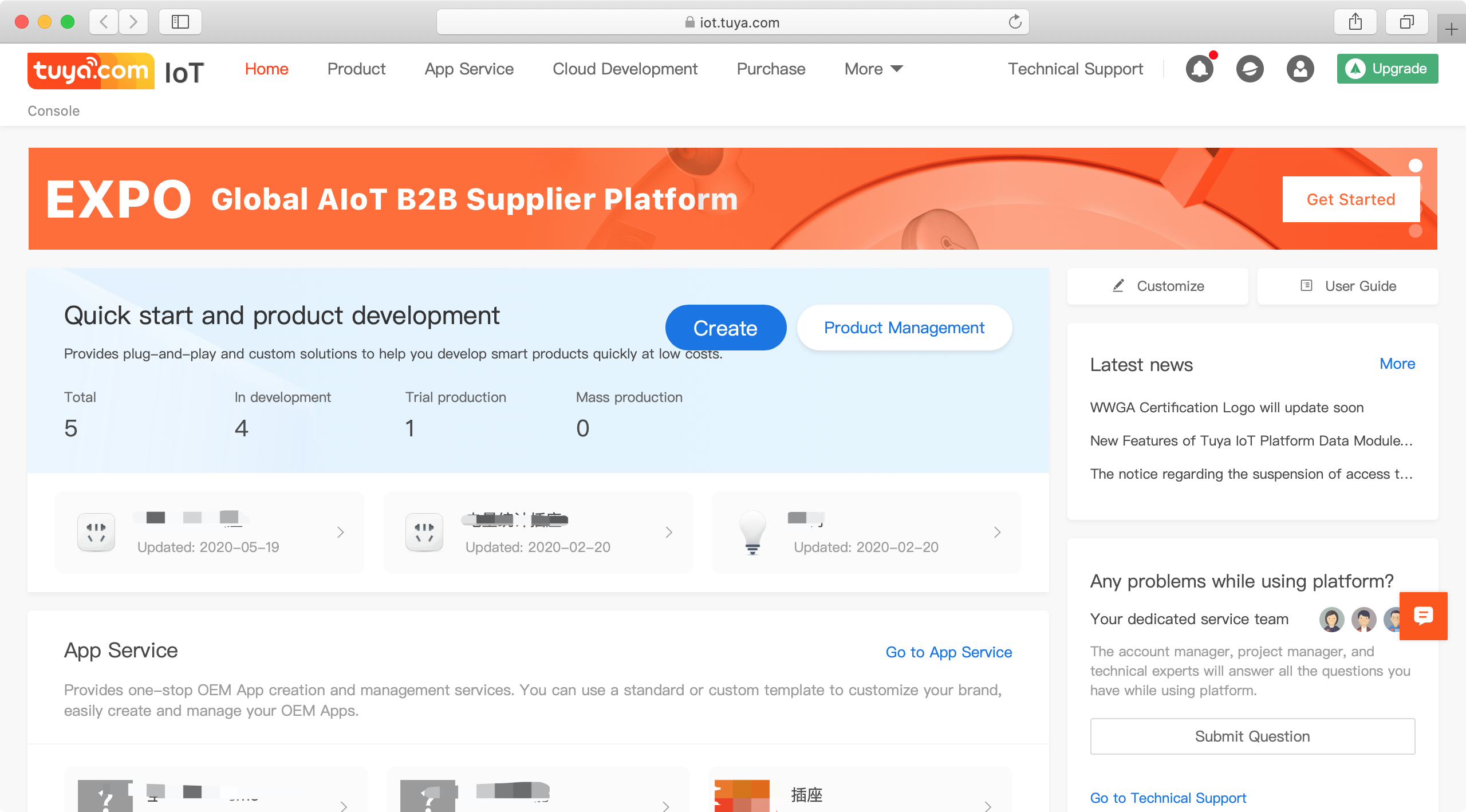Click the blue Create button
This screenshot has height=812, width=1466.
pyautogui.click(x=726, y=328)
